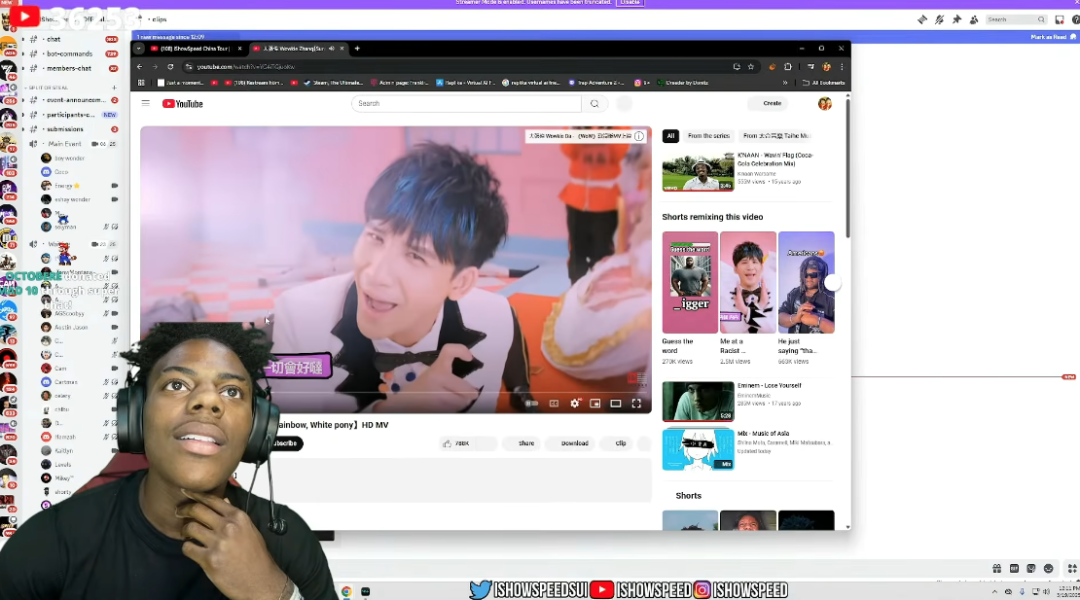Screen dimensions: 1080x600
Task: Focus Discord search box
Action: pyautogui.click(x=1017, y=19)
